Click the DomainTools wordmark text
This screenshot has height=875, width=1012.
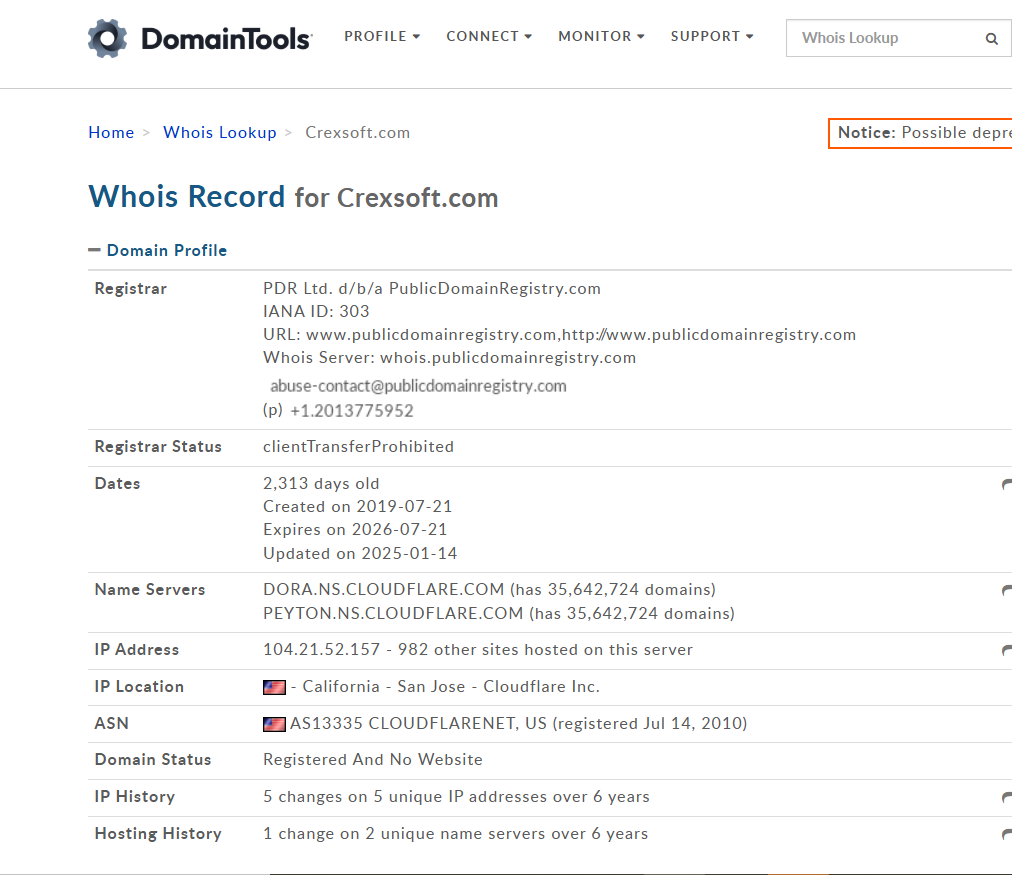226,39
